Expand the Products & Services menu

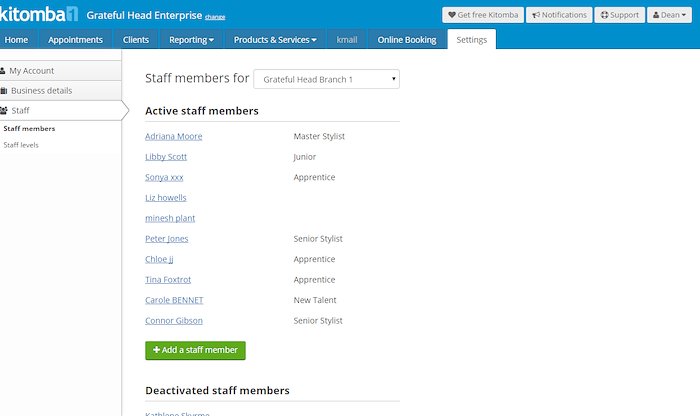(x=275, y=40)
